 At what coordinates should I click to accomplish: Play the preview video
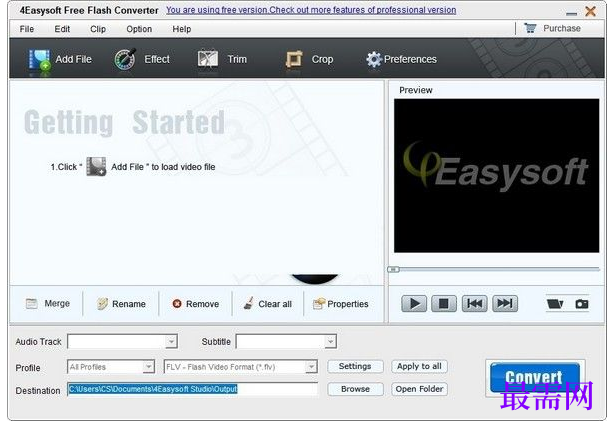point(414,304)
